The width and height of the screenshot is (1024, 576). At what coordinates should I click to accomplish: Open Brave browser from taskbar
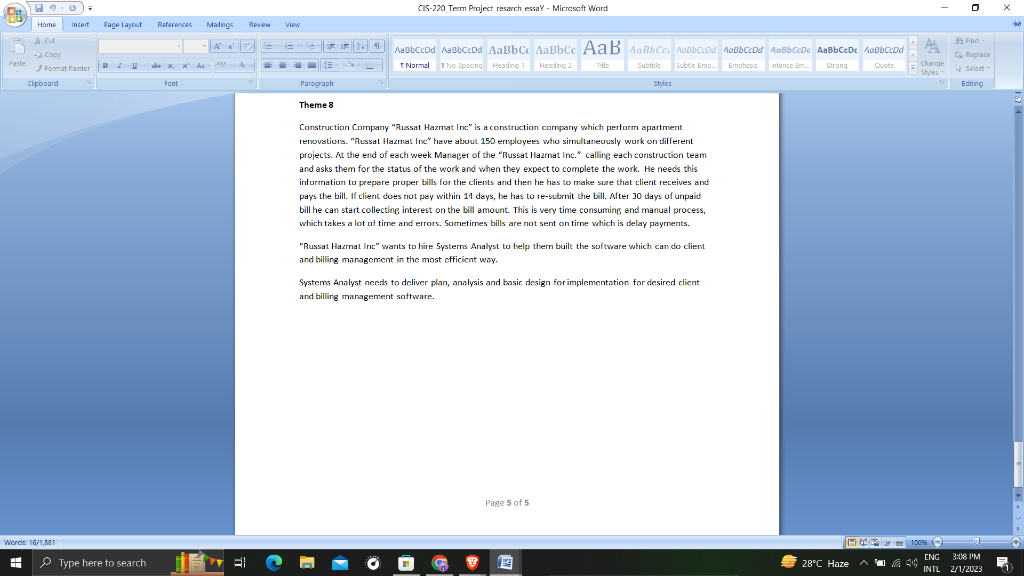pyautogui.click(x=472, y=562)
